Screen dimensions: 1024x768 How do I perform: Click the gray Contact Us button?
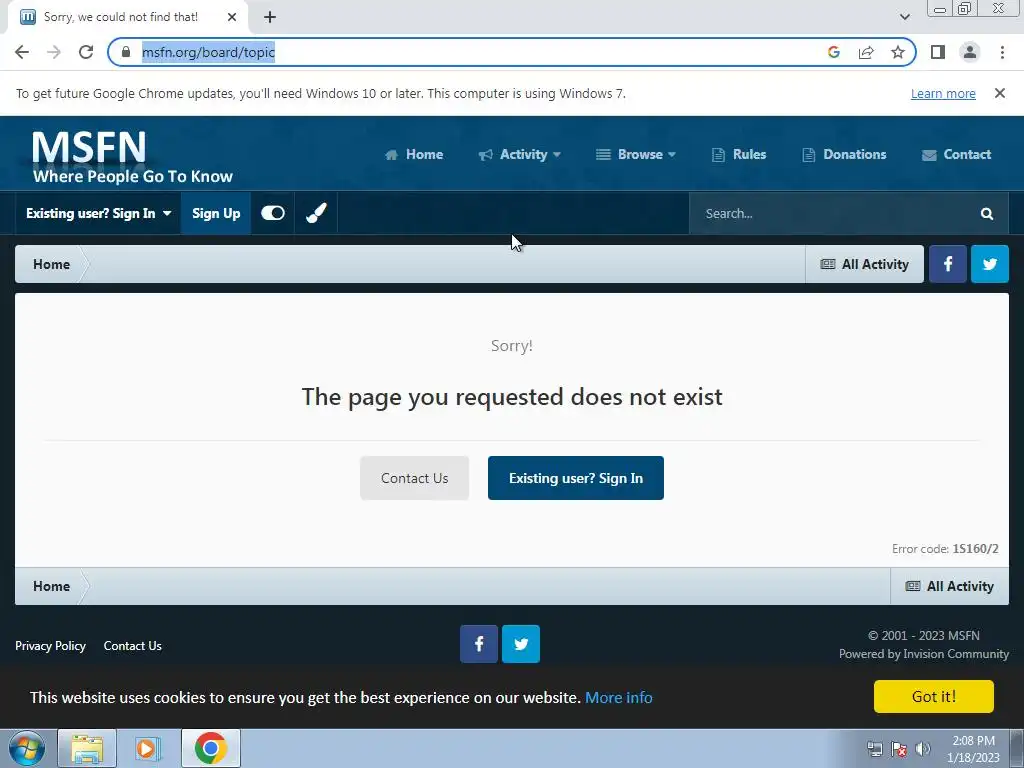415,479
